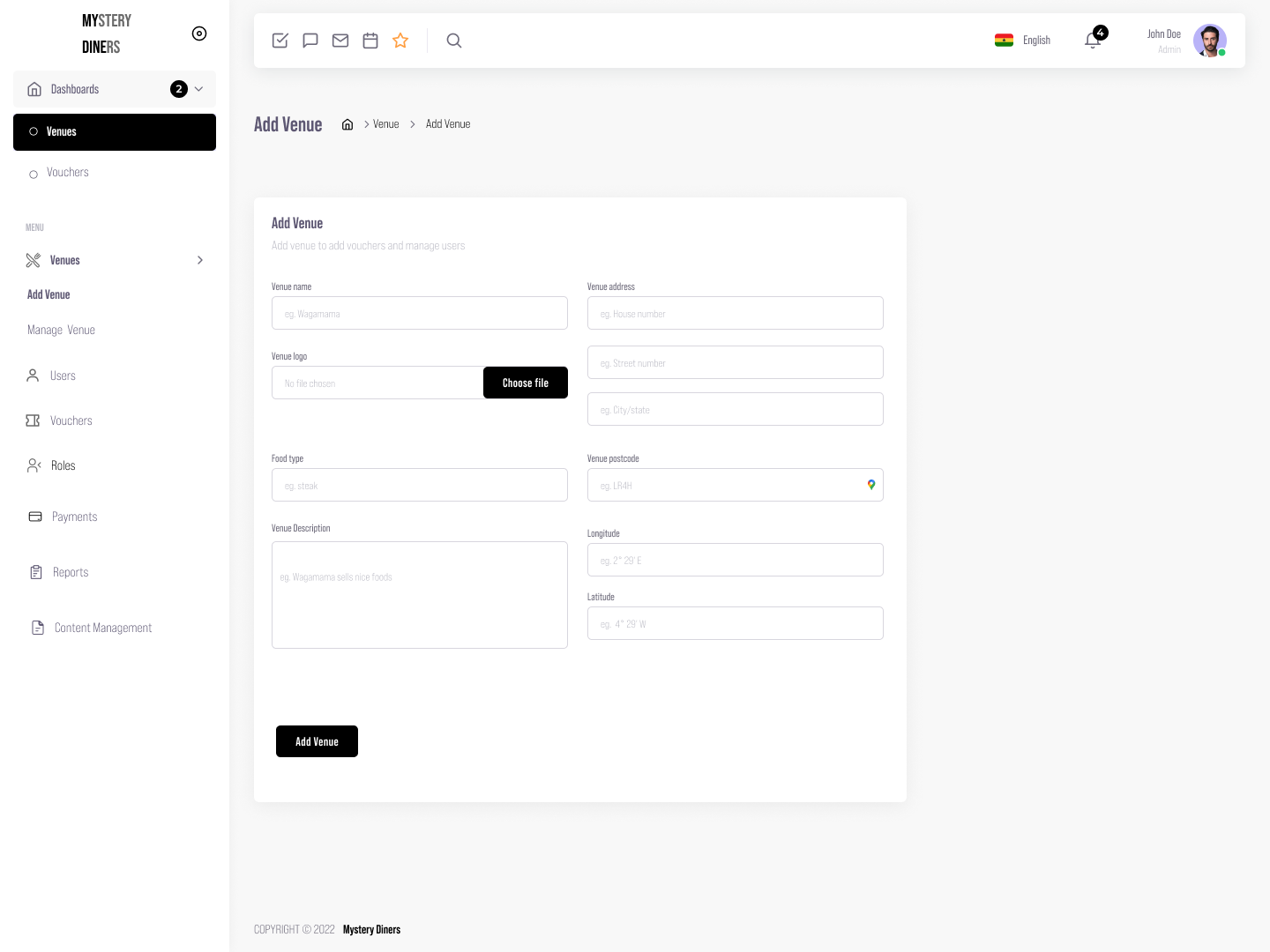Select Vouchers under Dashboards

click(x=68, y=173)
